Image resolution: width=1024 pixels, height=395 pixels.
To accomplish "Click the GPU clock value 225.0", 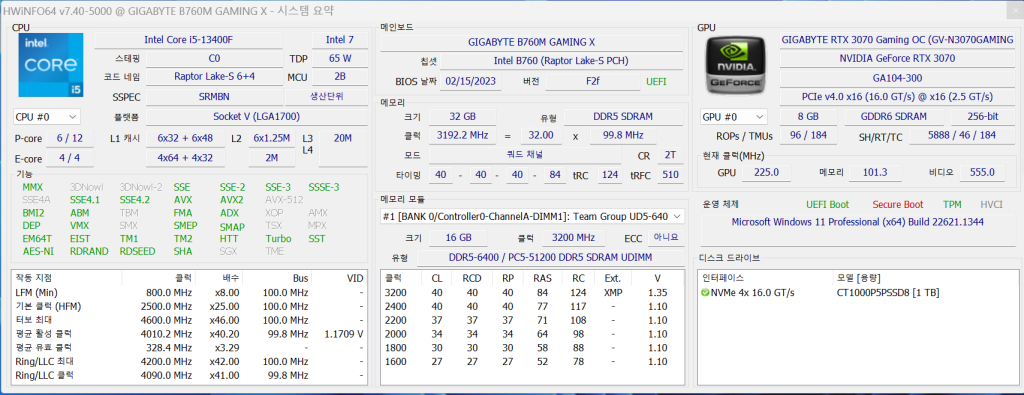I will [766, 172].
